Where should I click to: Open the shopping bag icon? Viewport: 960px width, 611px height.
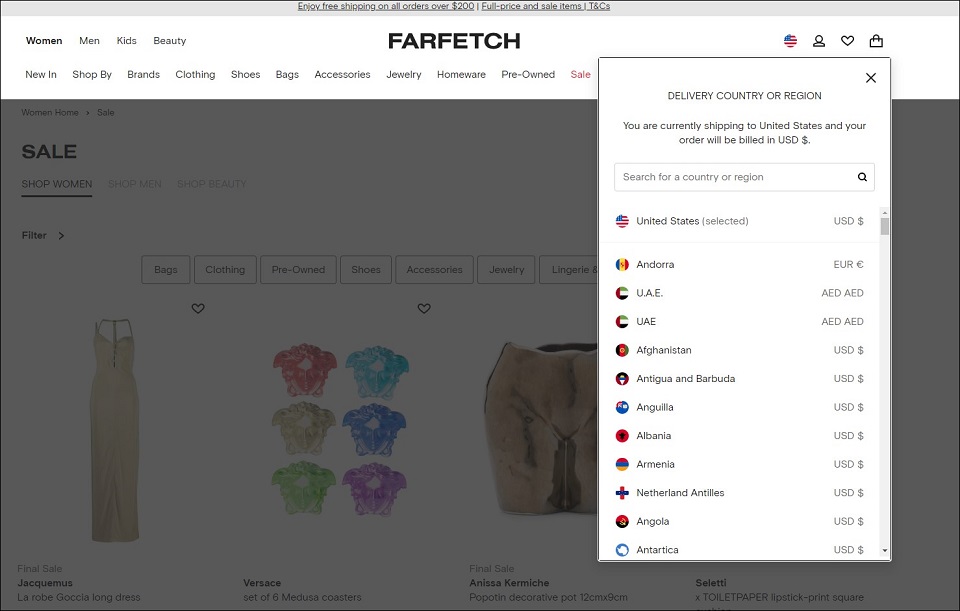point(876,41)
